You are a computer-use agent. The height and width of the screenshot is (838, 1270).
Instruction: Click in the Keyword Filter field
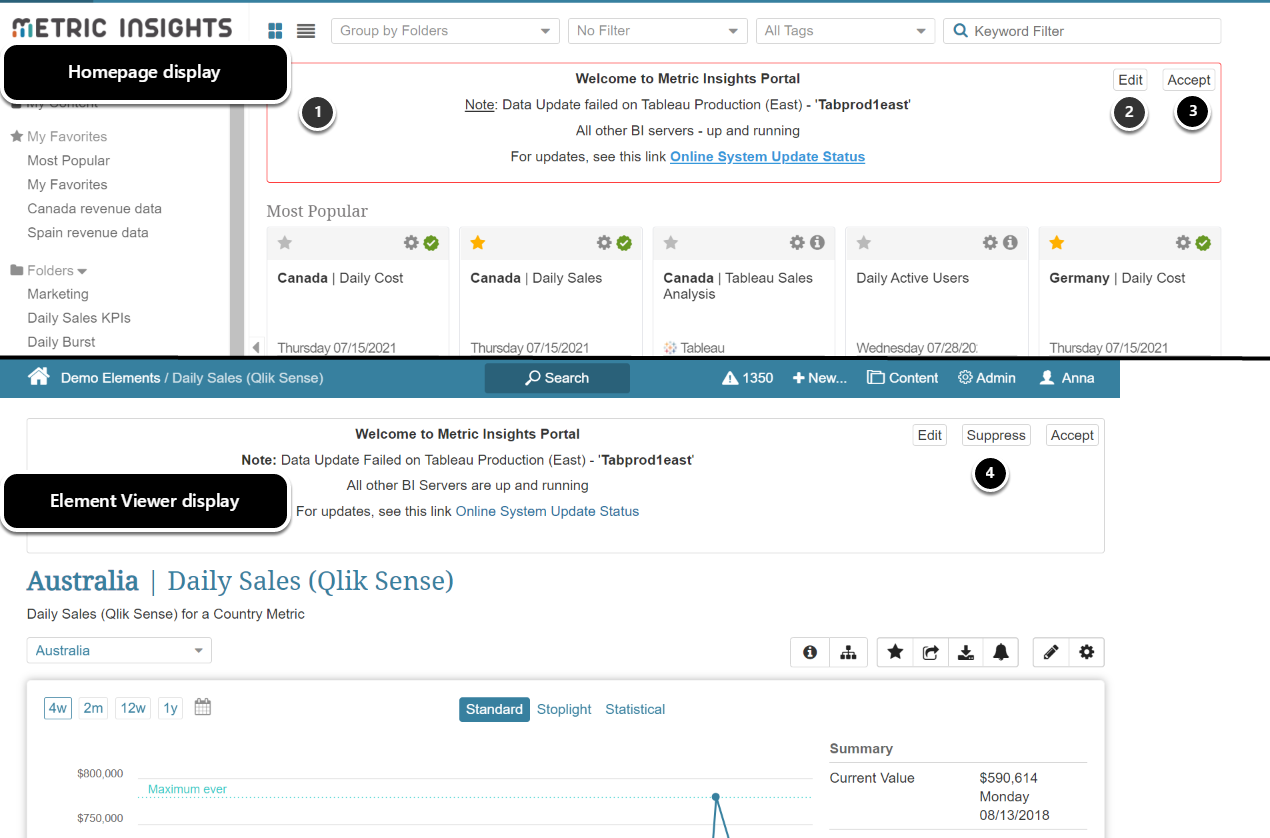pyautogui.click(x=1082, y=31)
